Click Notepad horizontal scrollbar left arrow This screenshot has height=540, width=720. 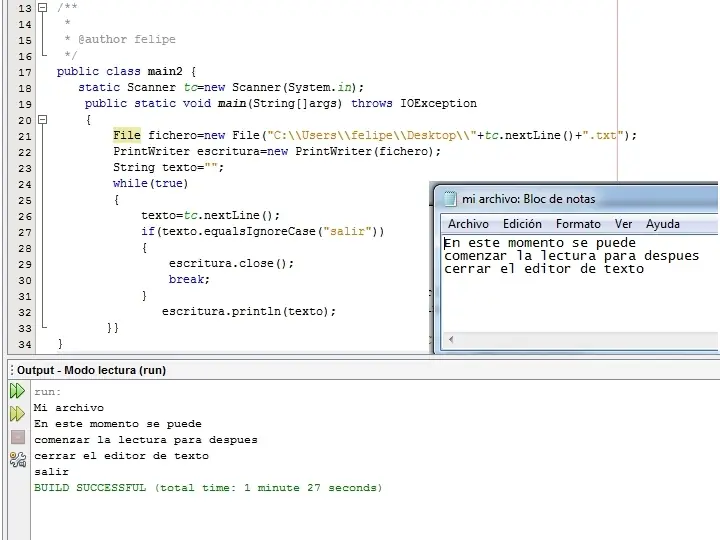click(451, 340)
